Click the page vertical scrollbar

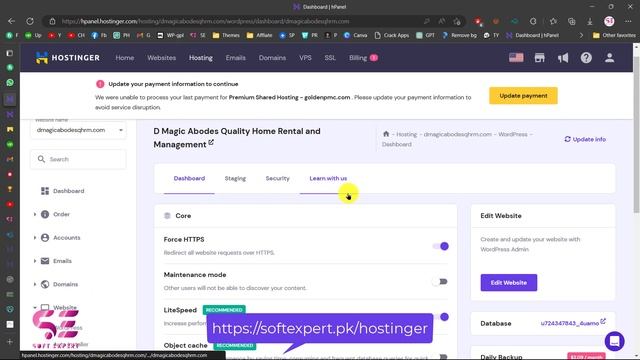636,135
